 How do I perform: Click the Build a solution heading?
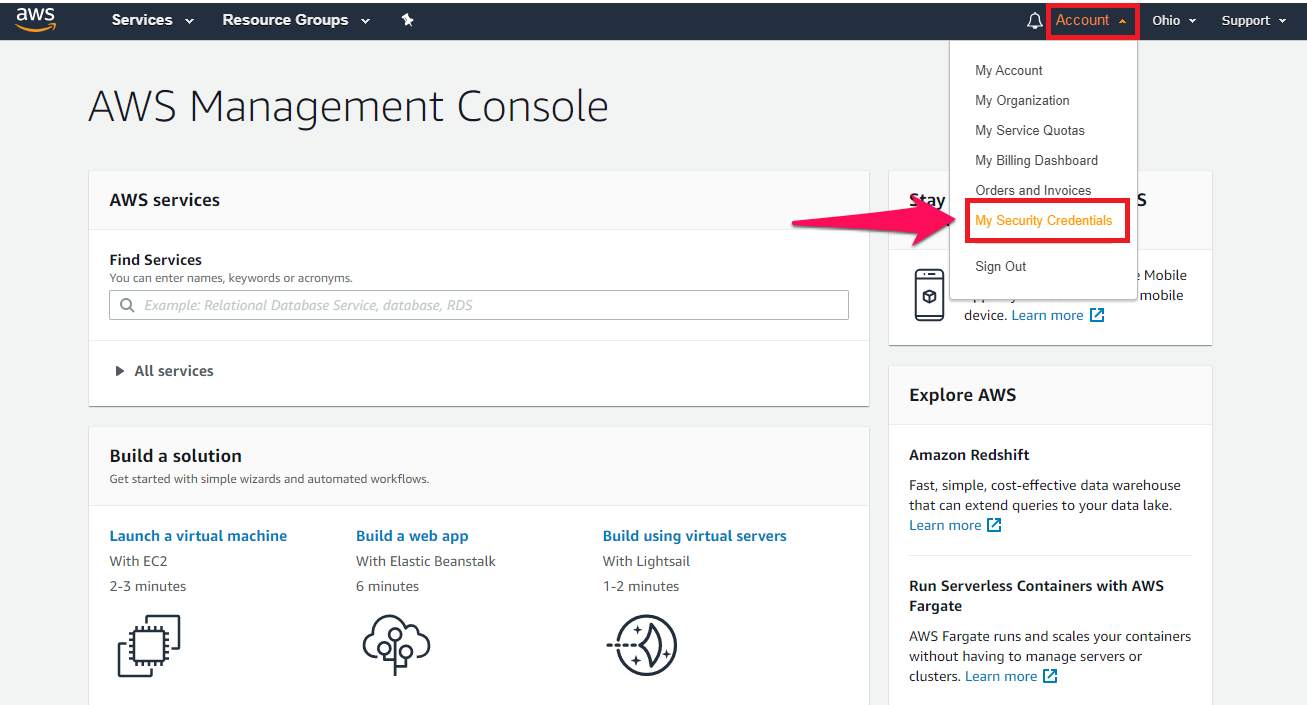click(x=176, y=456)
